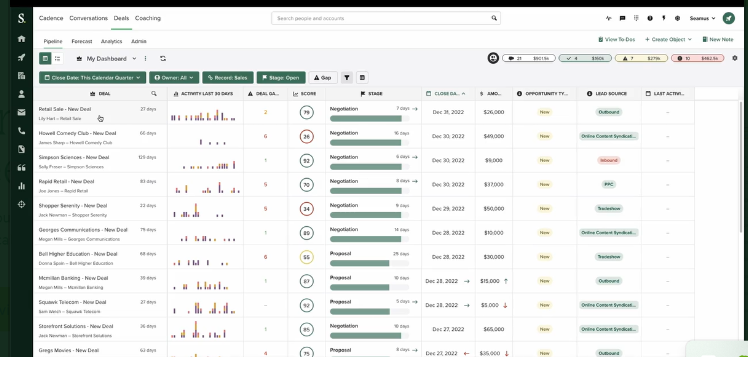Click $65,000 amount for Storefront Solutions

[x=493, y=329]
